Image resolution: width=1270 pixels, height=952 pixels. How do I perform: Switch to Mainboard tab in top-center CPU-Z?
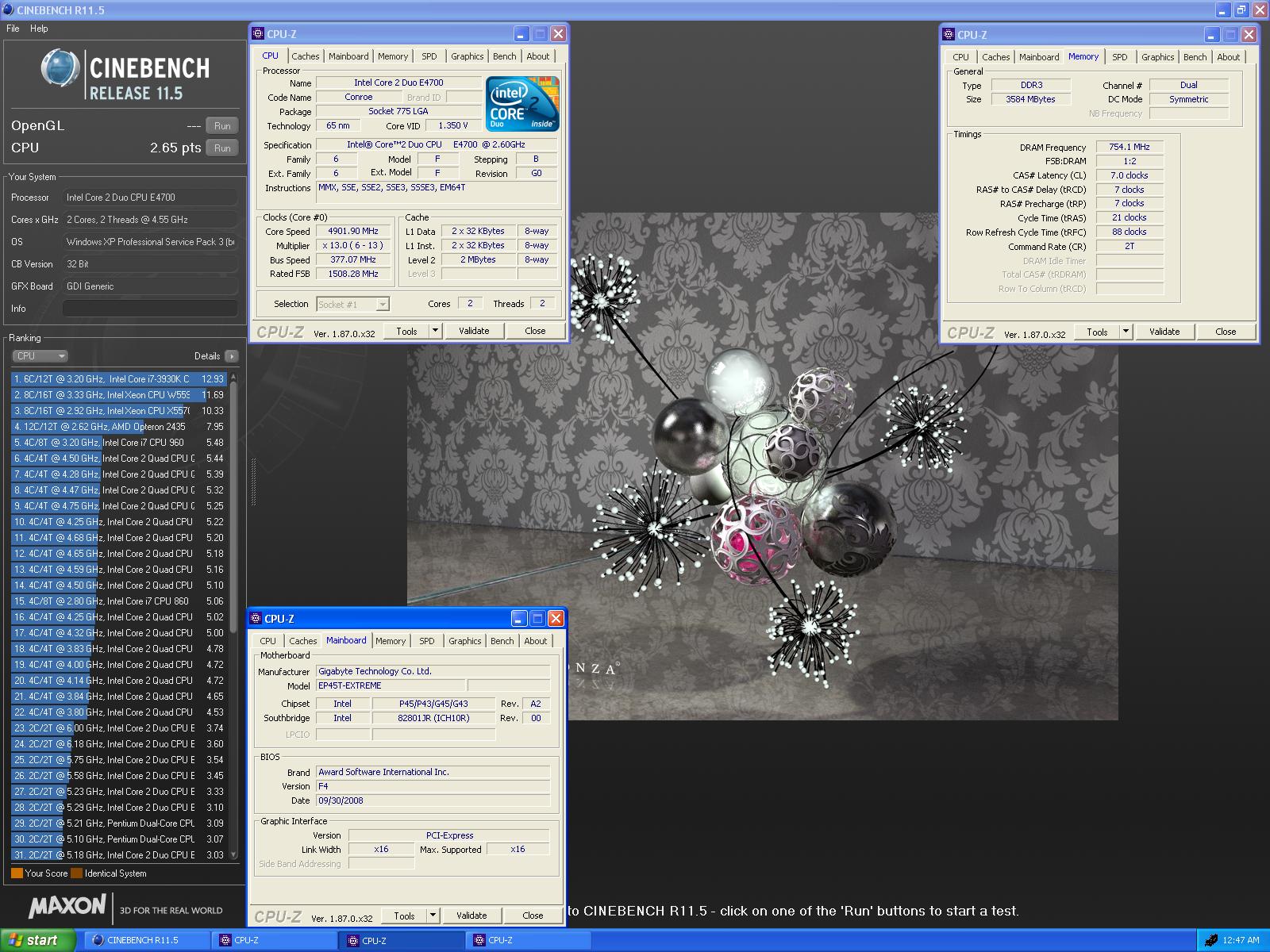pyautogui.click(x=348, y=56)
